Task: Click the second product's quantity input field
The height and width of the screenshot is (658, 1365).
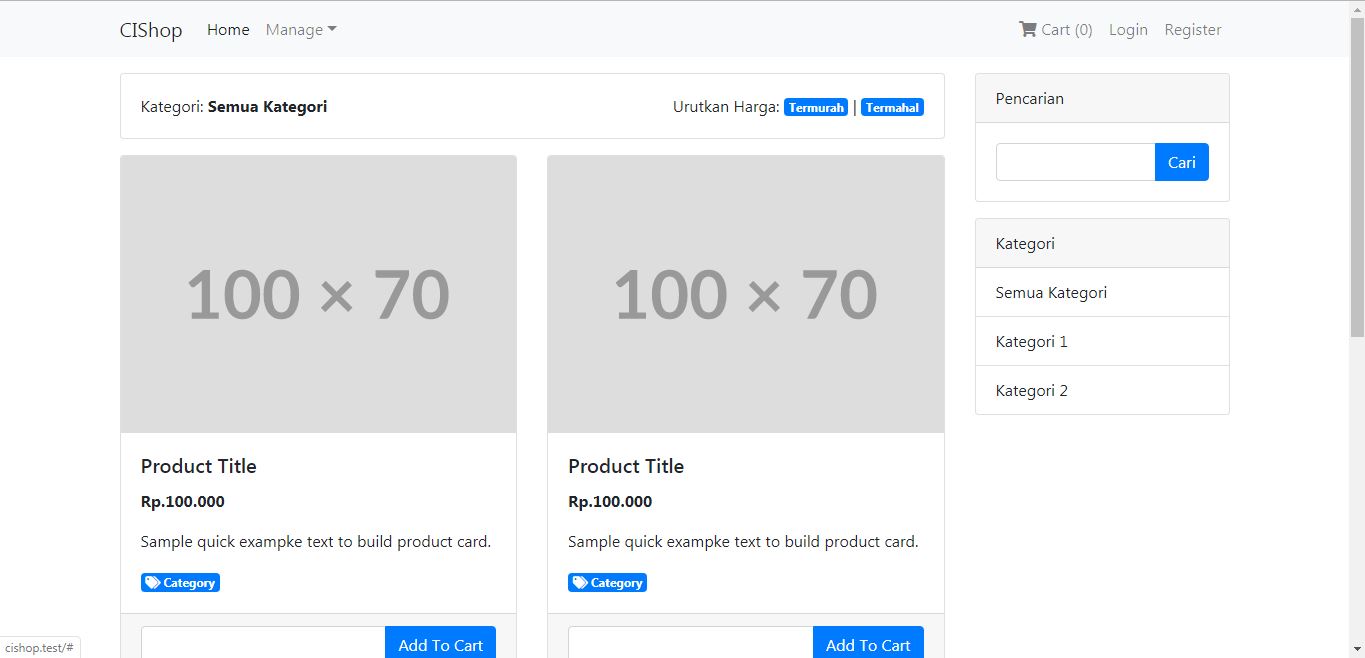Action: 690,644
